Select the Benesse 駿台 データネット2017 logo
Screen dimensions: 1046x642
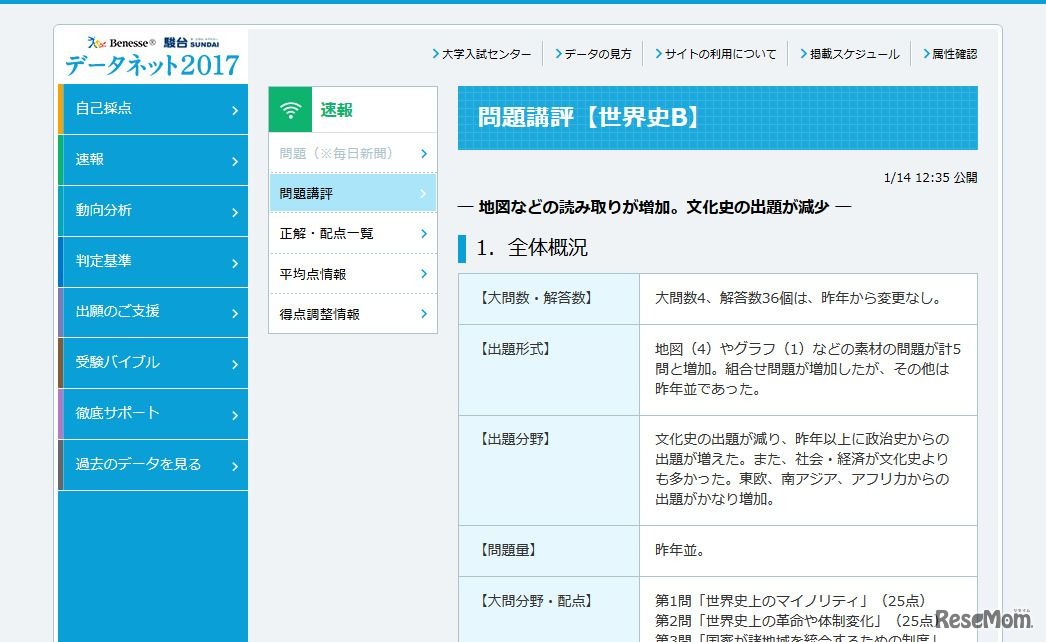(x=152, y=55)
